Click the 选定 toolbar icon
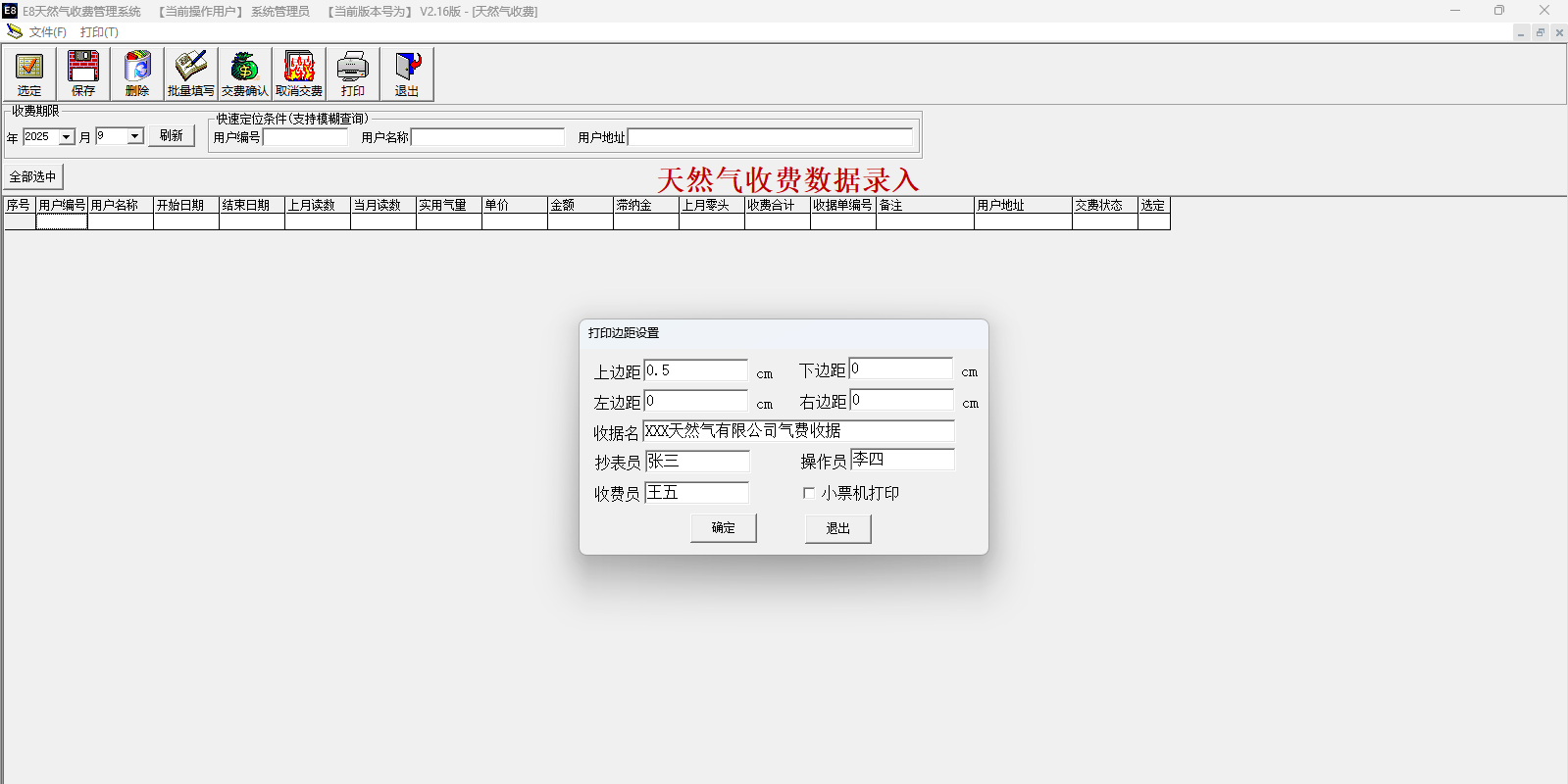Viewport: 1568px width, 784px height. click(29, 73)
